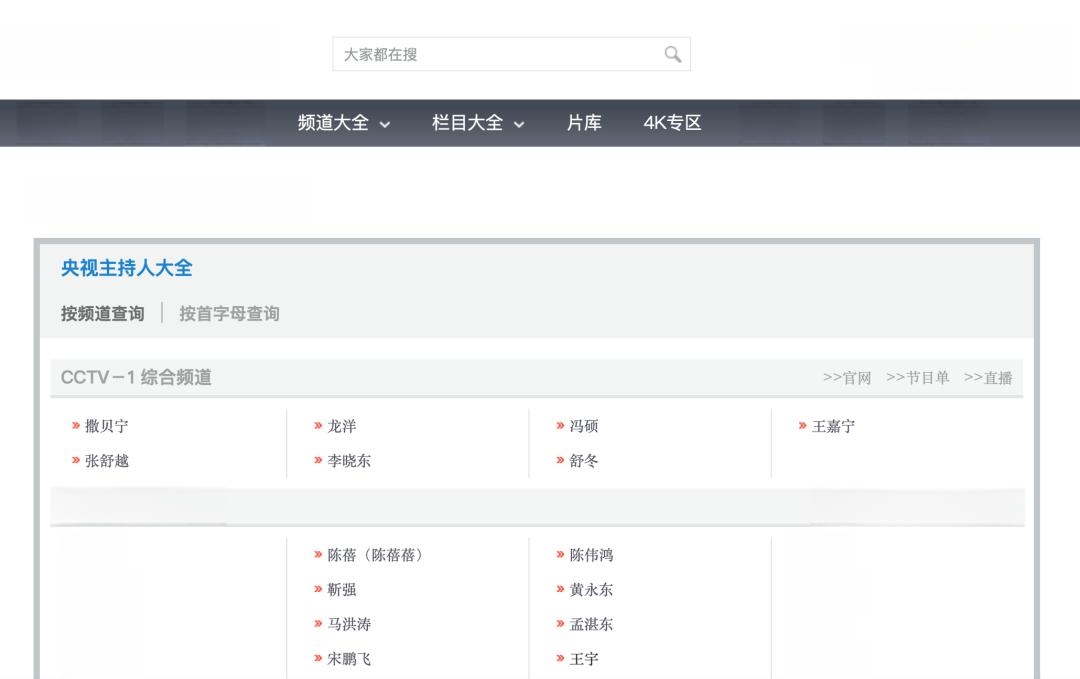Image resolution: width=1080 pixels, height=679 pixels.
Task: Open host 宋鹏飞's page
Action: [x=349, y=659]
